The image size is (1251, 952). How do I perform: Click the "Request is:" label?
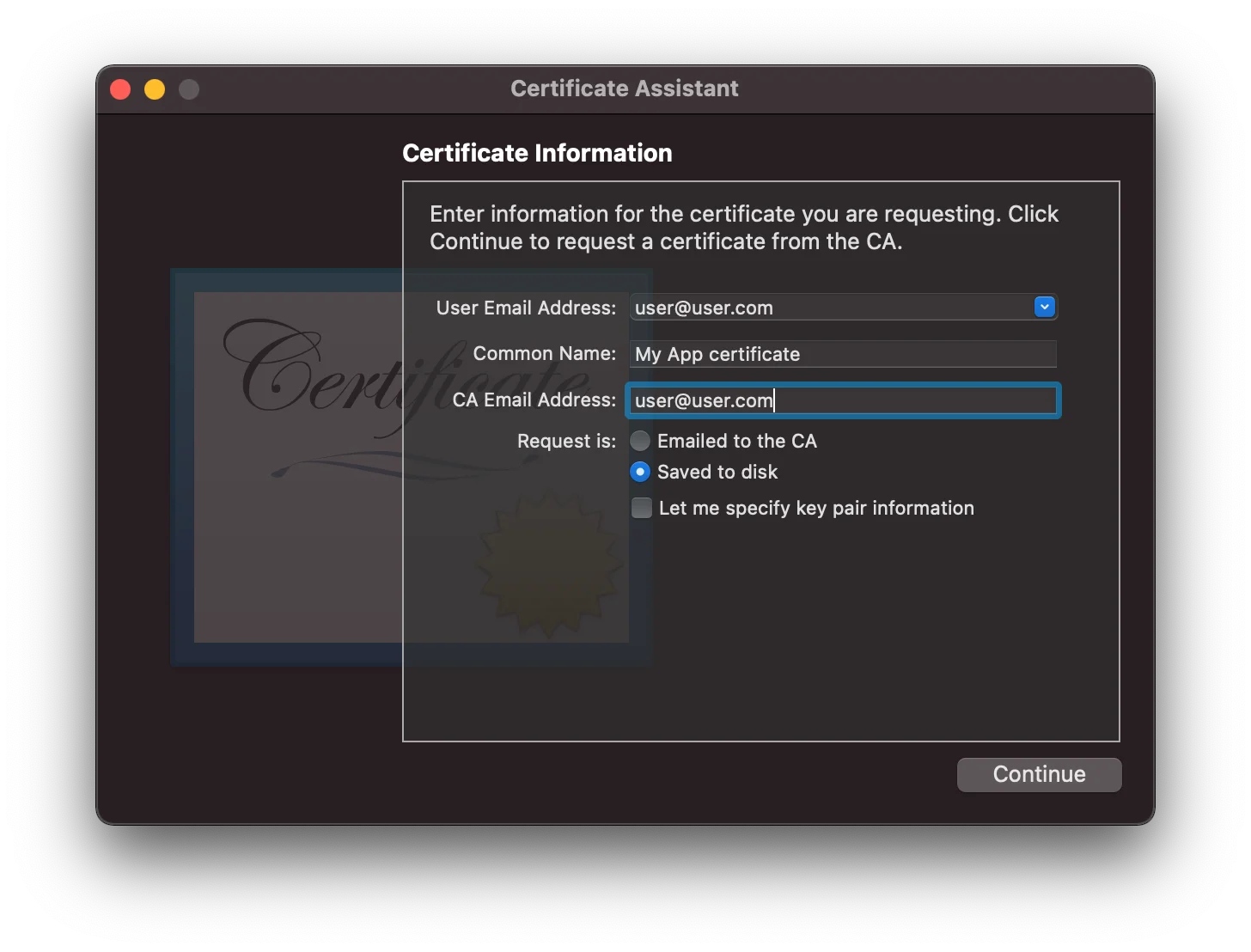click(566, 441)
